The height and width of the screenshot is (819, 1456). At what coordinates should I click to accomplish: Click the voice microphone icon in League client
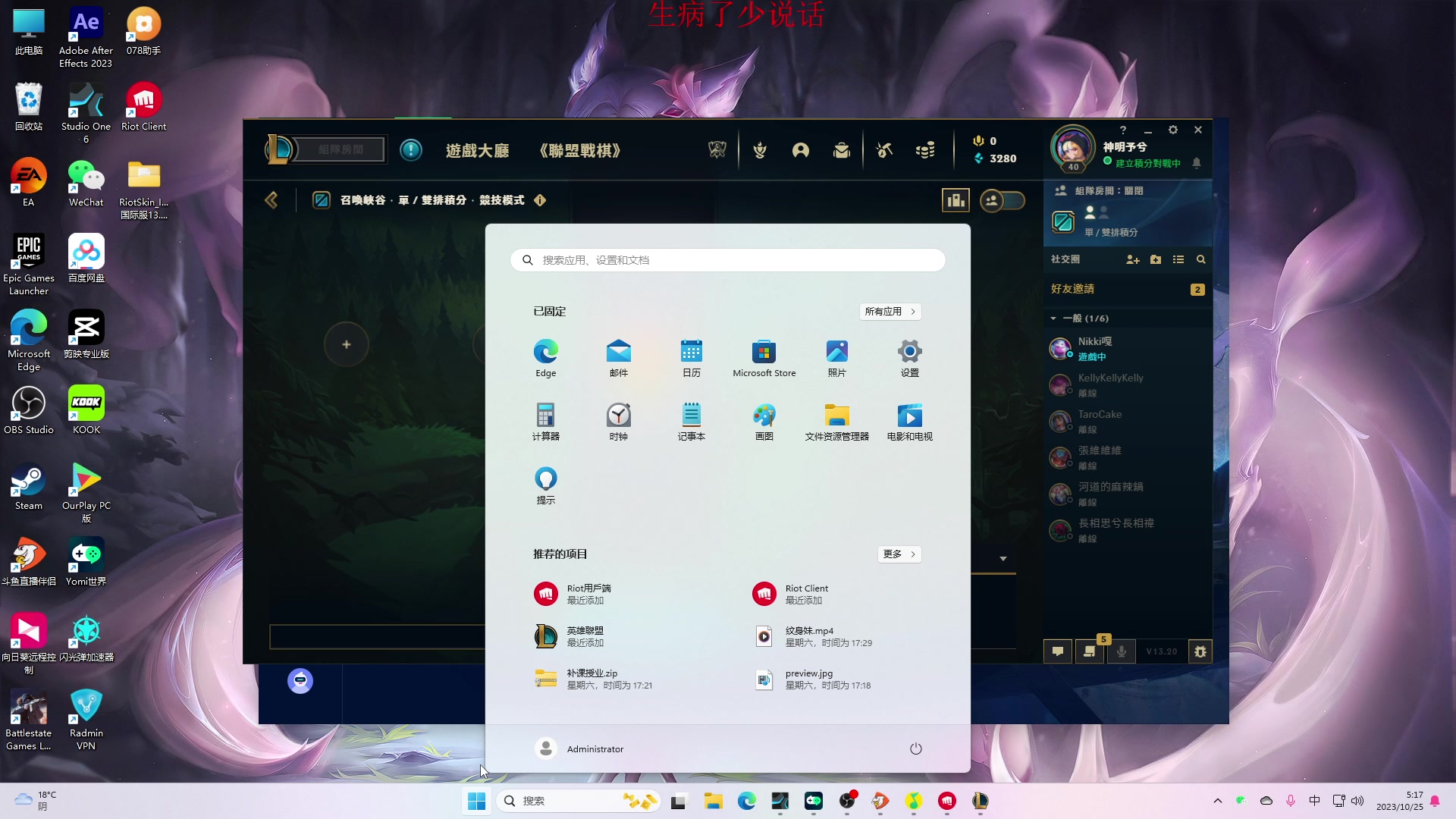click(x=1122, y=651)
